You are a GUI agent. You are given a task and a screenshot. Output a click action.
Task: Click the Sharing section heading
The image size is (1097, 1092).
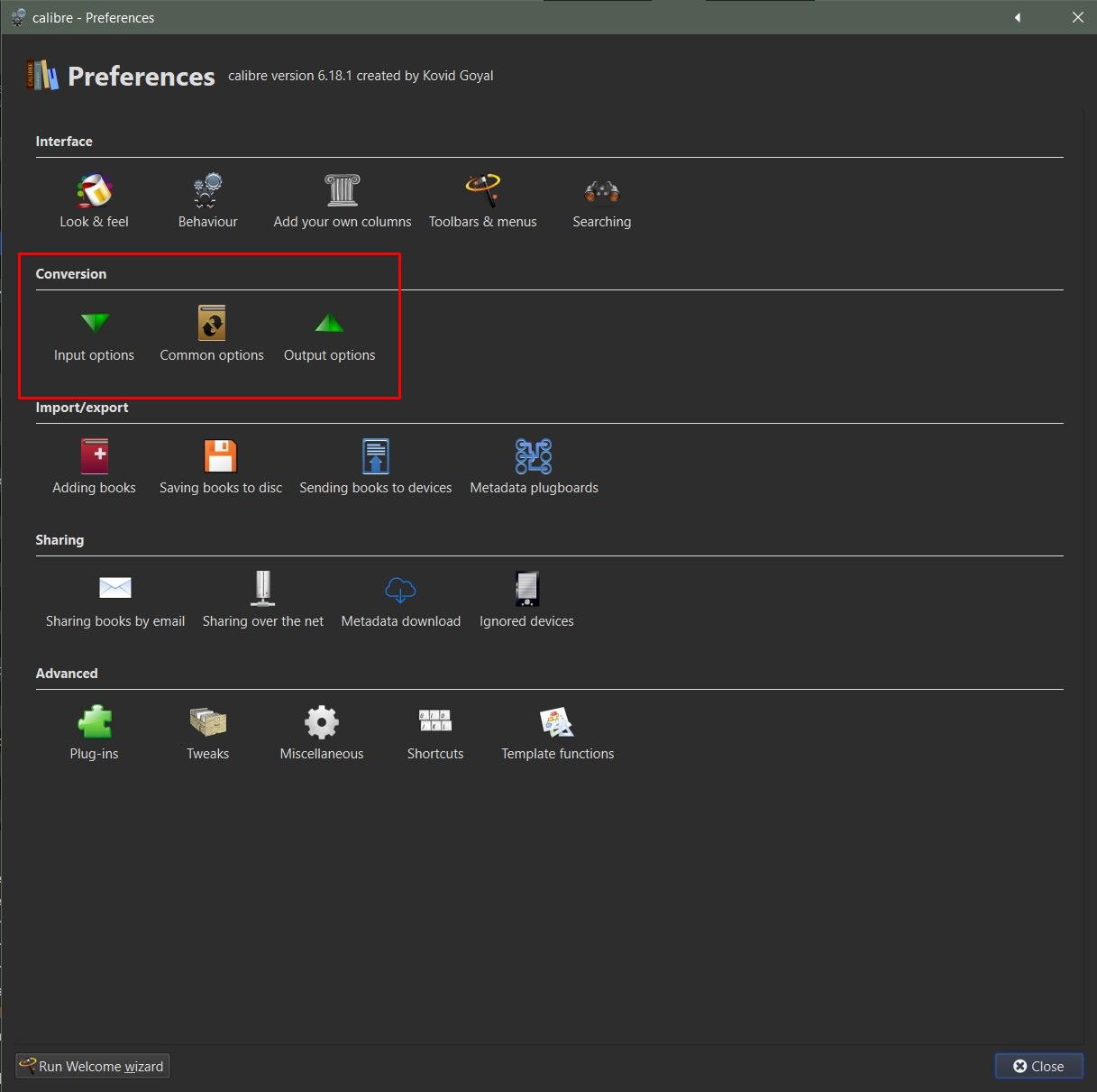(x=59, y=540)
